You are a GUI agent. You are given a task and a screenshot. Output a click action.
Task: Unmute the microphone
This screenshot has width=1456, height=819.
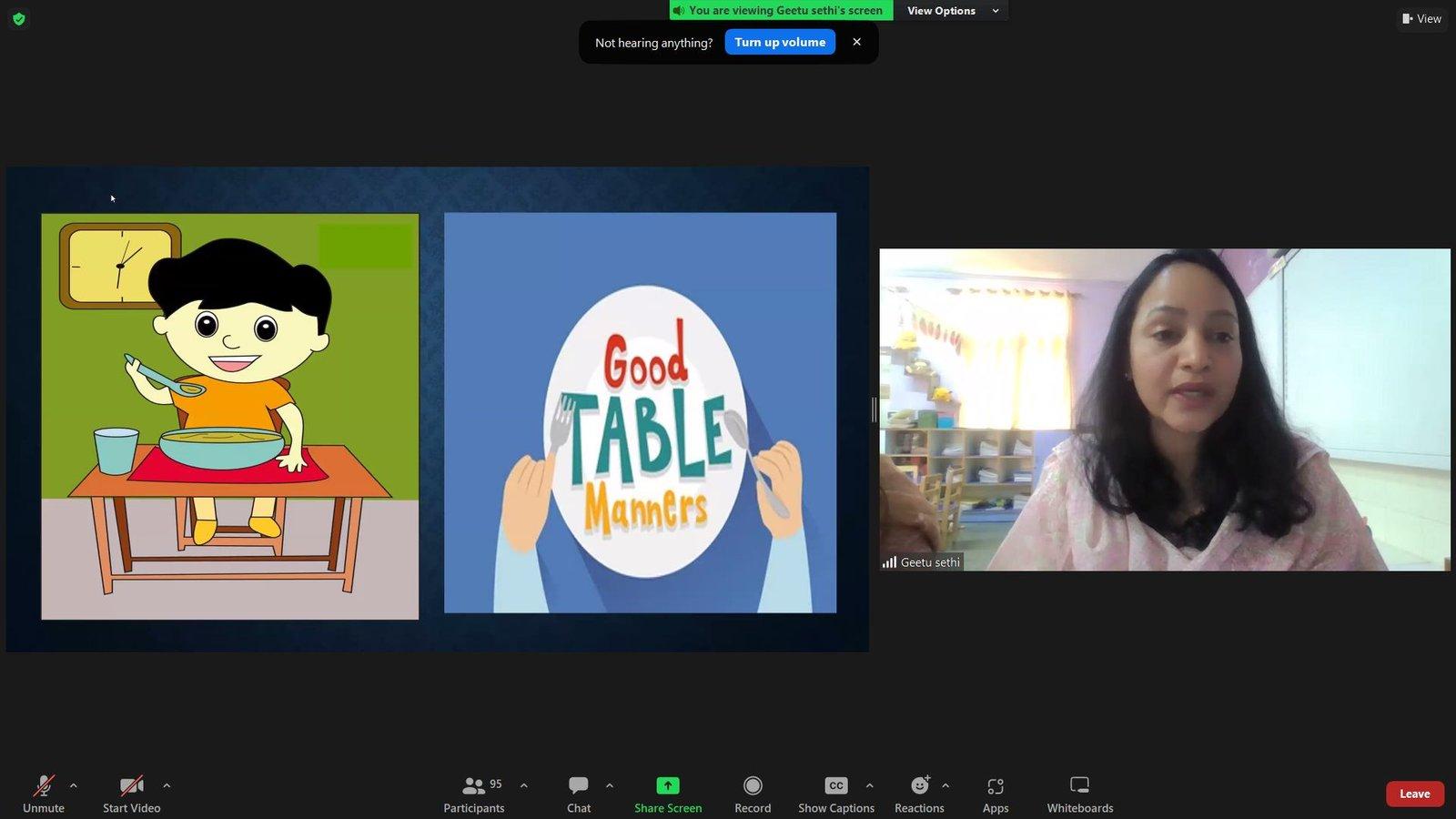pos(44,794)
